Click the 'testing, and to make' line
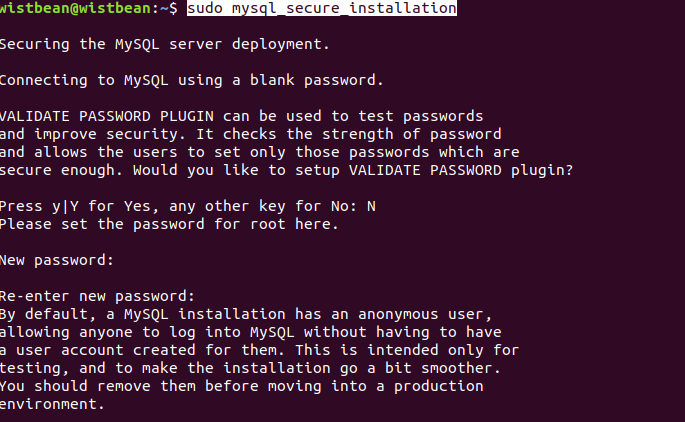The width and height of the screenshot is (685, 422). (250, 368)
